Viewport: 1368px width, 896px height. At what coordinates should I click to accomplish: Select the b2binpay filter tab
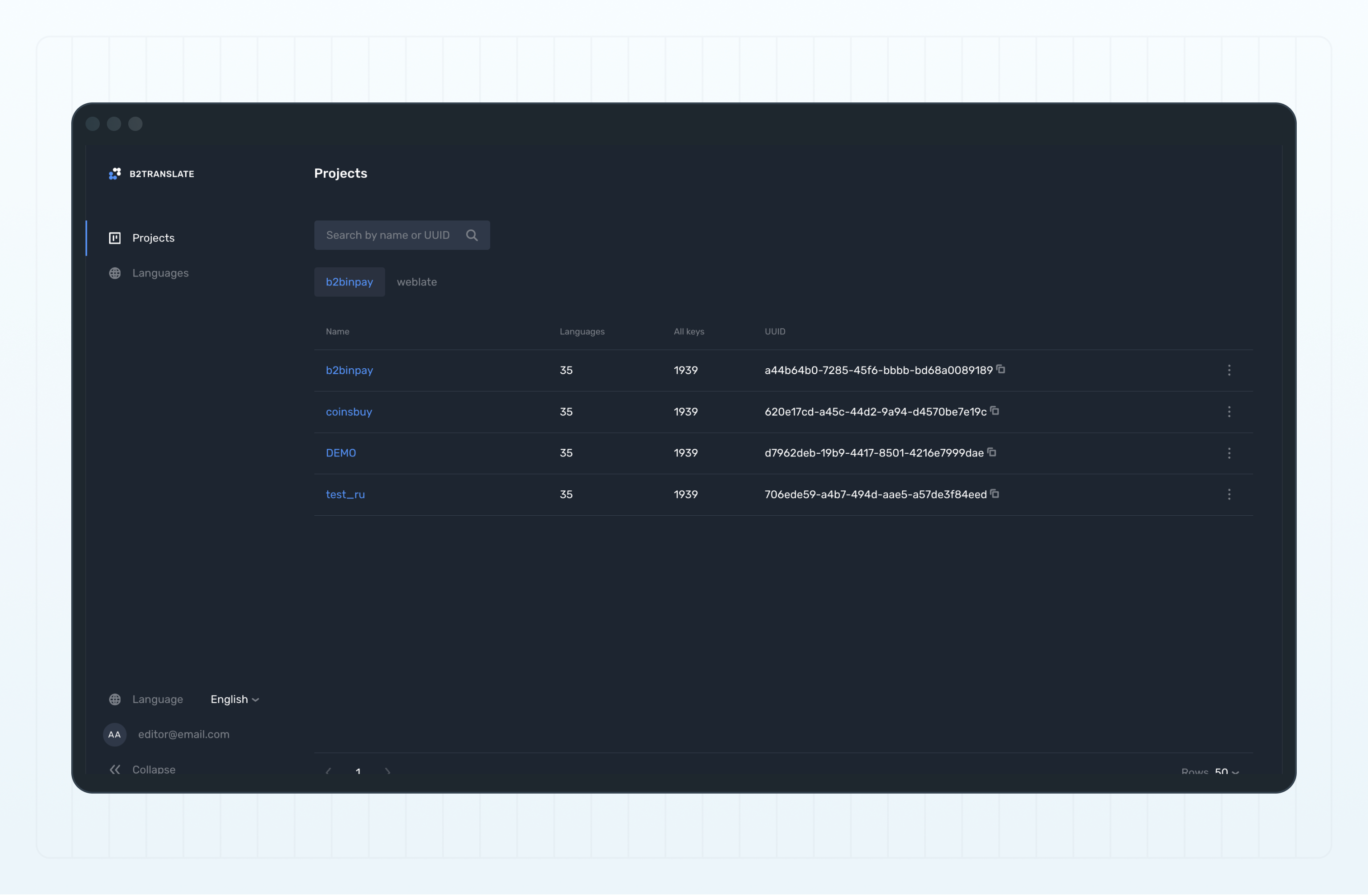click(350, 281)
